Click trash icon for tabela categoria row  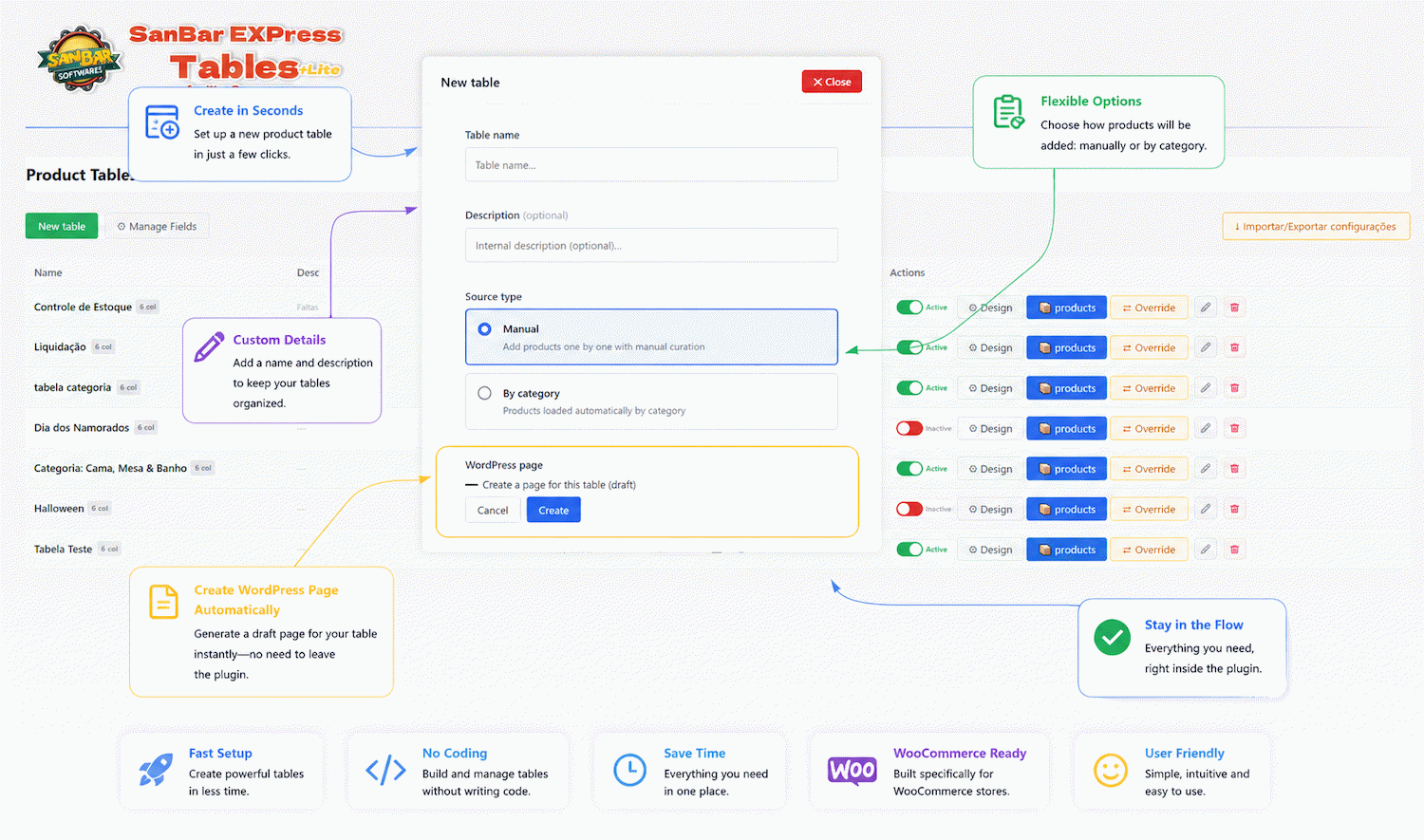(x=1234, y=388)
